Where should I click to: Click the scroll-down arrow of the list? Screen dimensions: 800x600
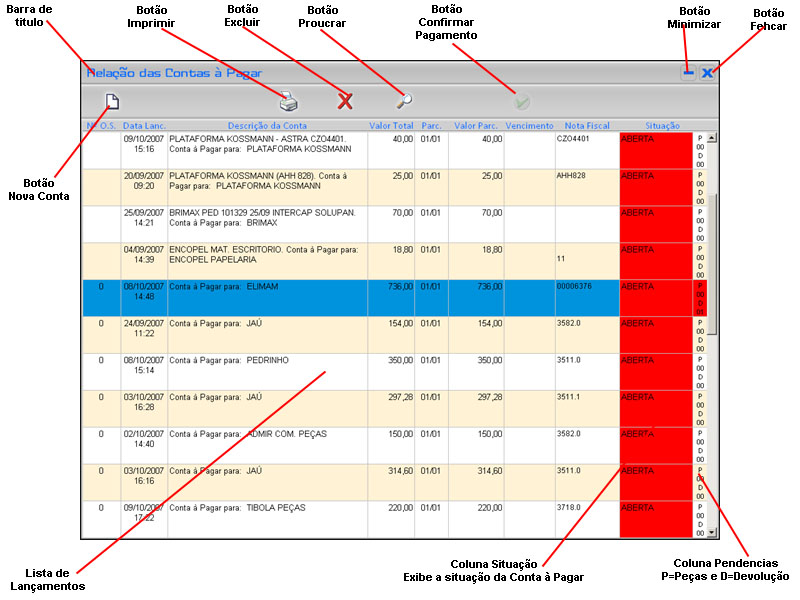pos(712,533)
